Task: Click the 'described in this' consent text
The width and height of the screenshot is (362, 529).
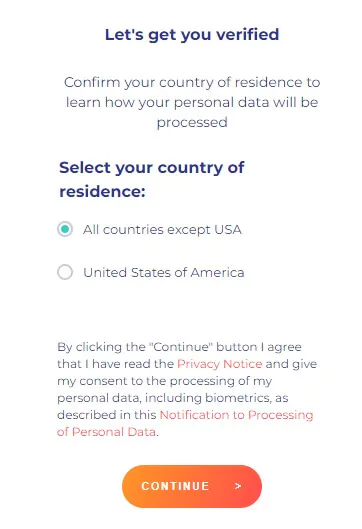Action: pos(107,415)
